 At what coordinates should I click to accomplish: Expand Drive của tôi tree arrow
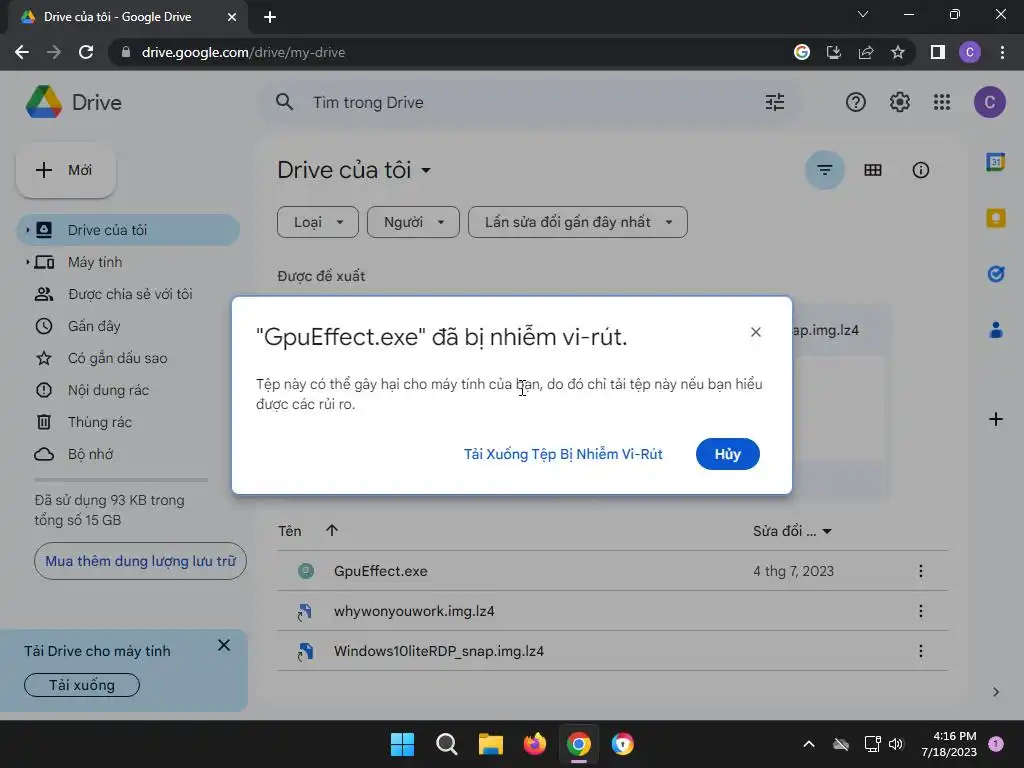click(x=27, y=230)
